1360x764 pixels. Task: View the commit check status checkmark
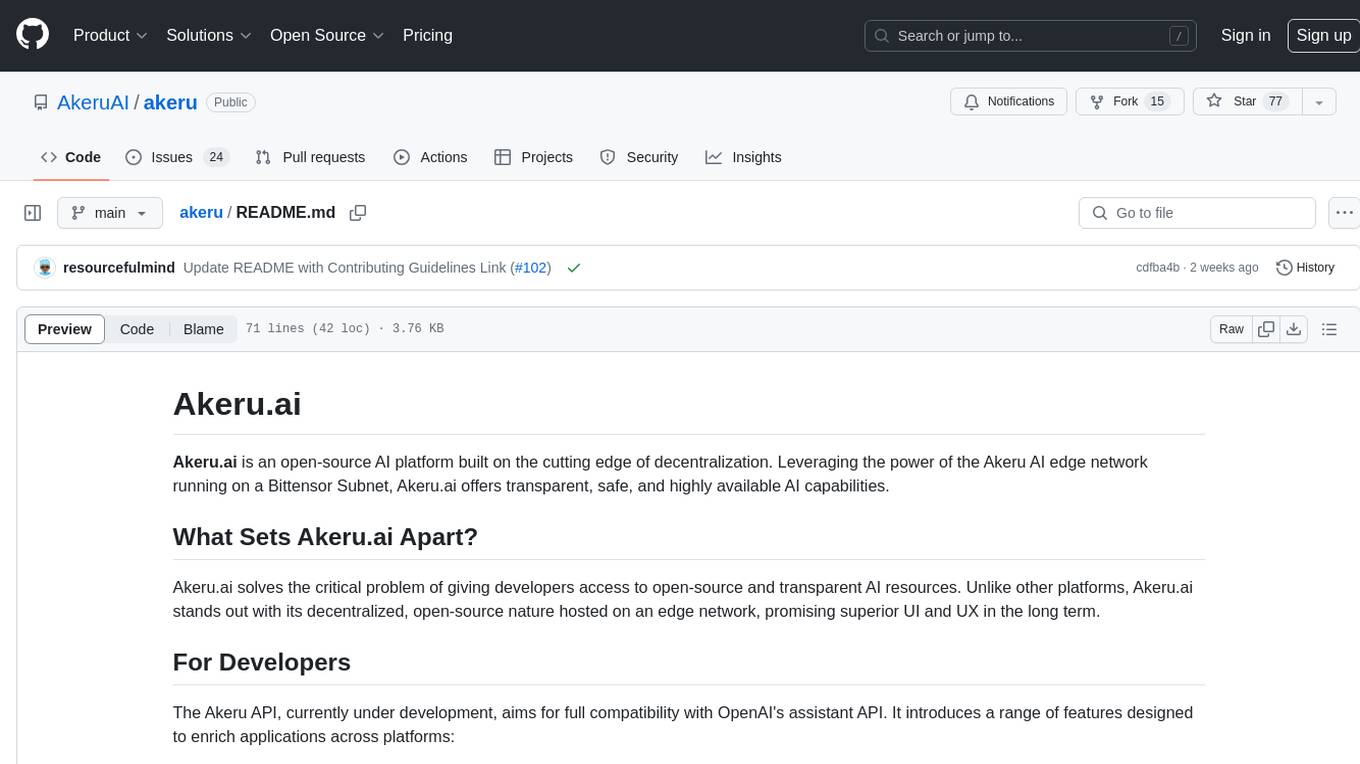point(574,268)
